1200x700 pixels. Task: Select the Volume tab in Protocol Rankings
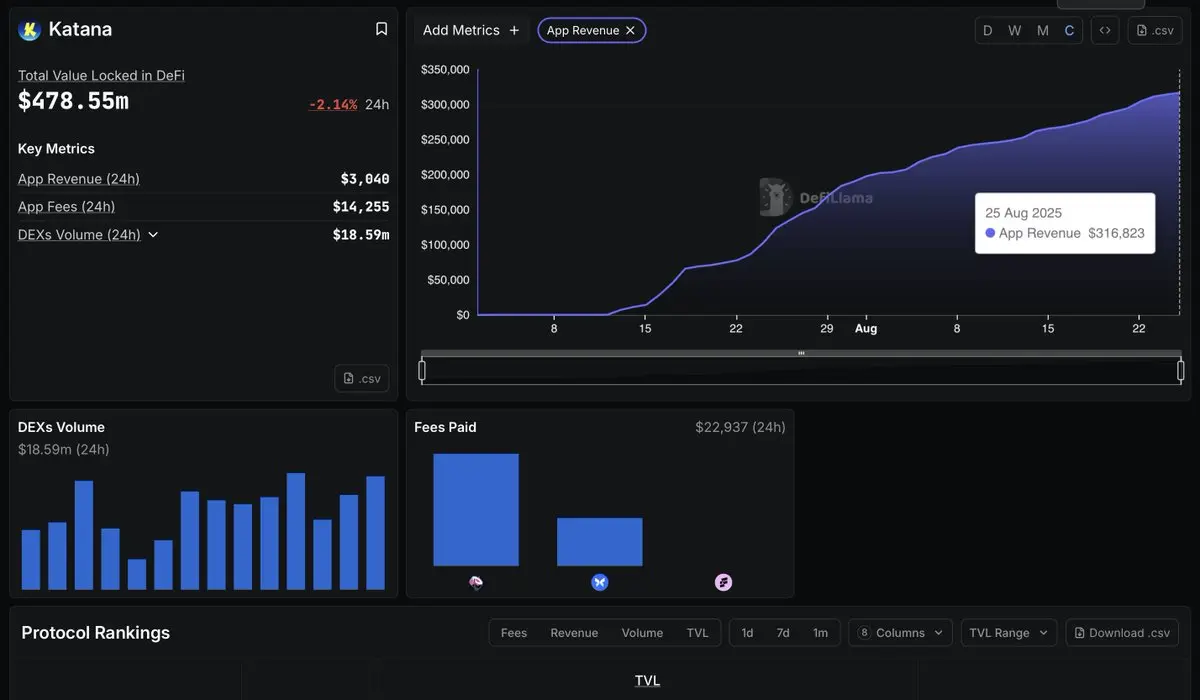642,633
